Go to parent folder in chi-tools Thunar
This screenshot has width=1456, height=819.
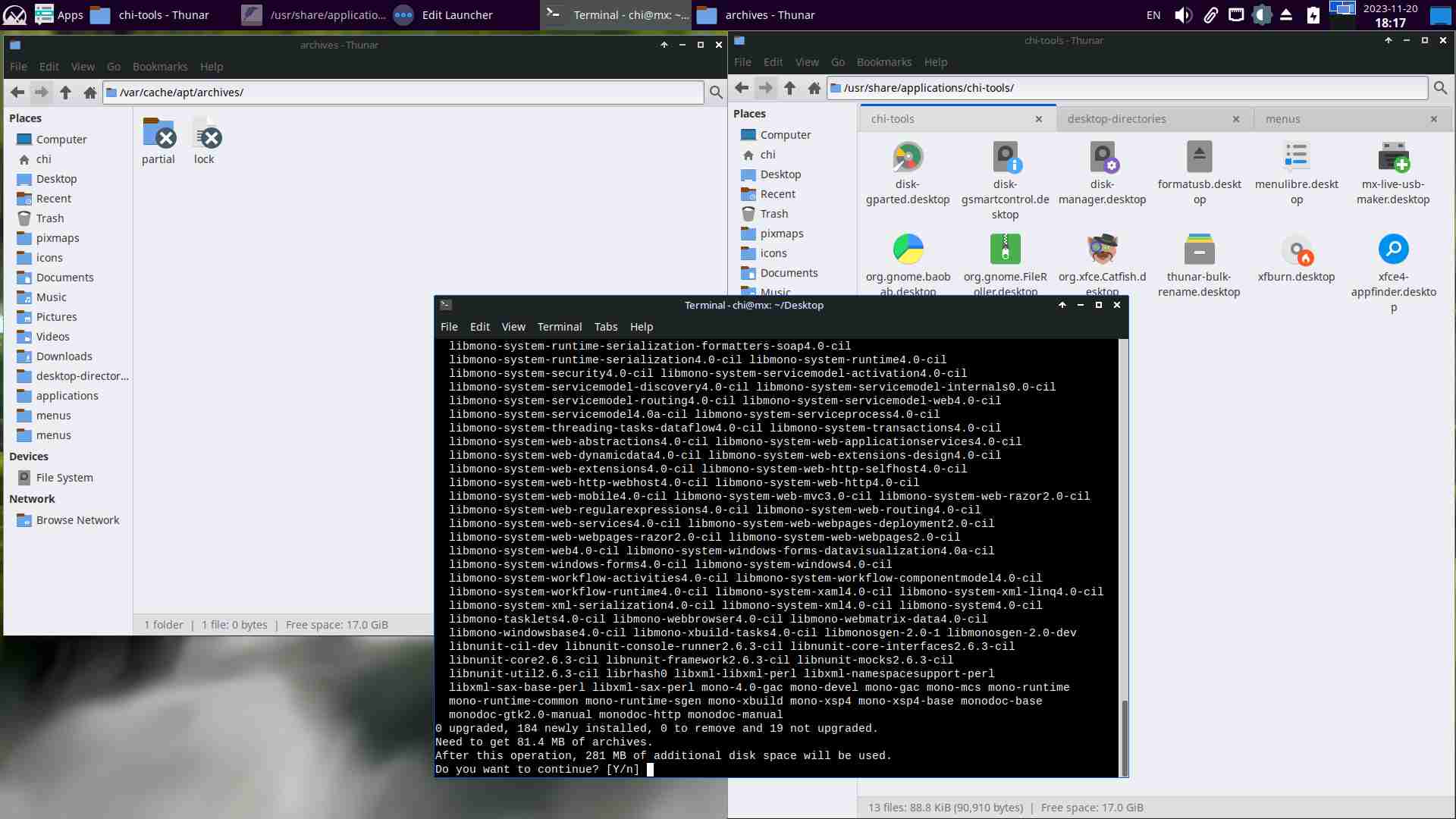click(789, 88)
